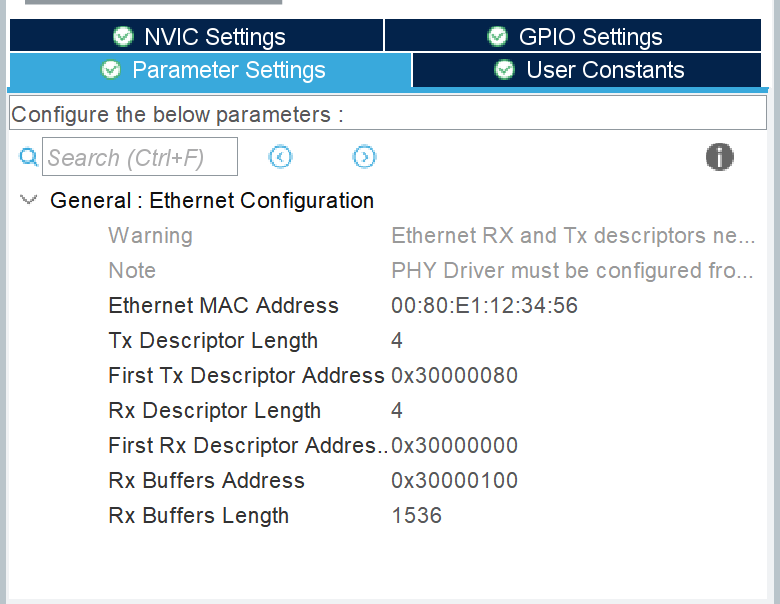Switch to GPIO Settings tab

coord(590,37)
